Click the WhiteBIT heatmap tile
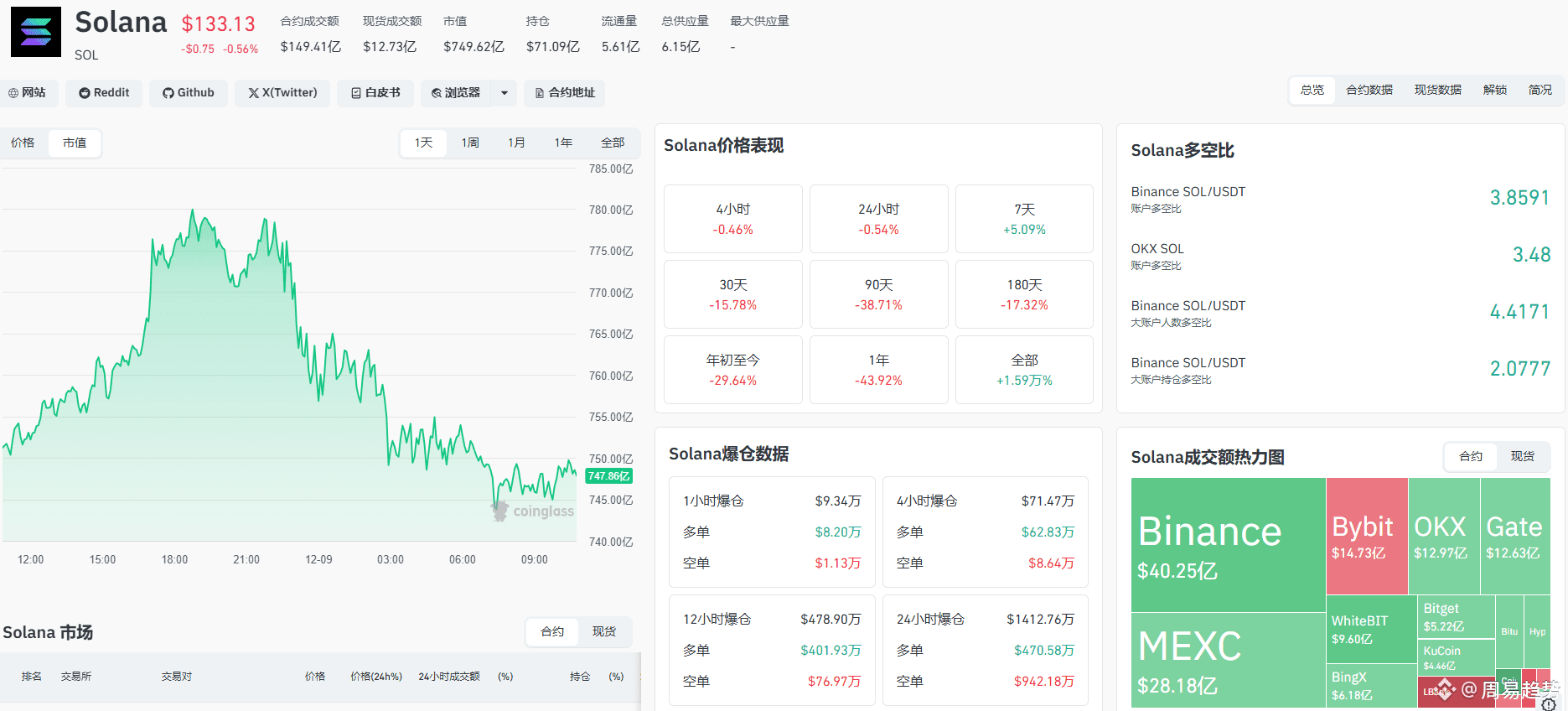The image size is (1568, 711). (x=1371, y=629)
